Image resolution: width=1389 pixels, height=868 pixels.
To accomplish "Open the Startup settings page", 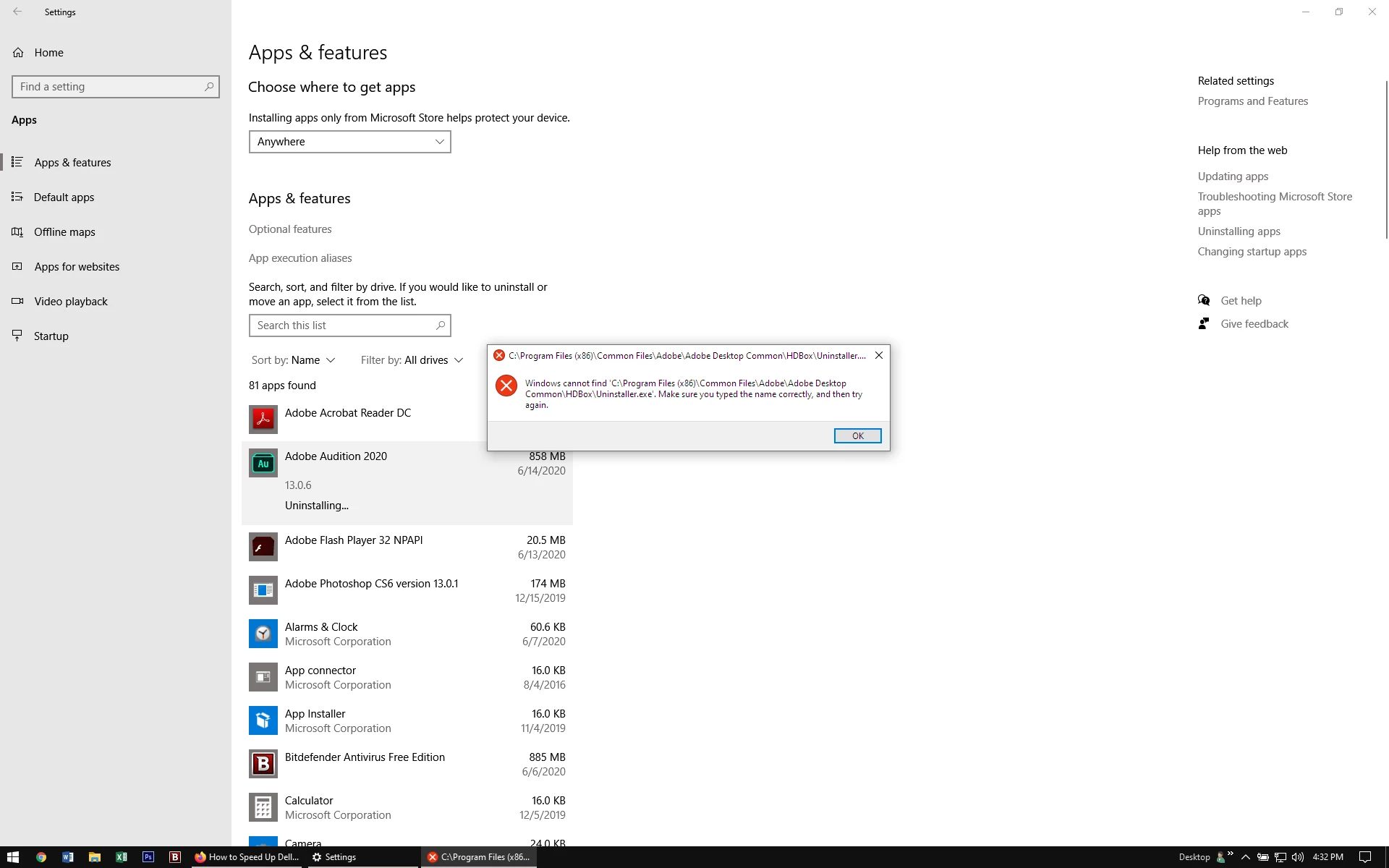I will point(51,336).
